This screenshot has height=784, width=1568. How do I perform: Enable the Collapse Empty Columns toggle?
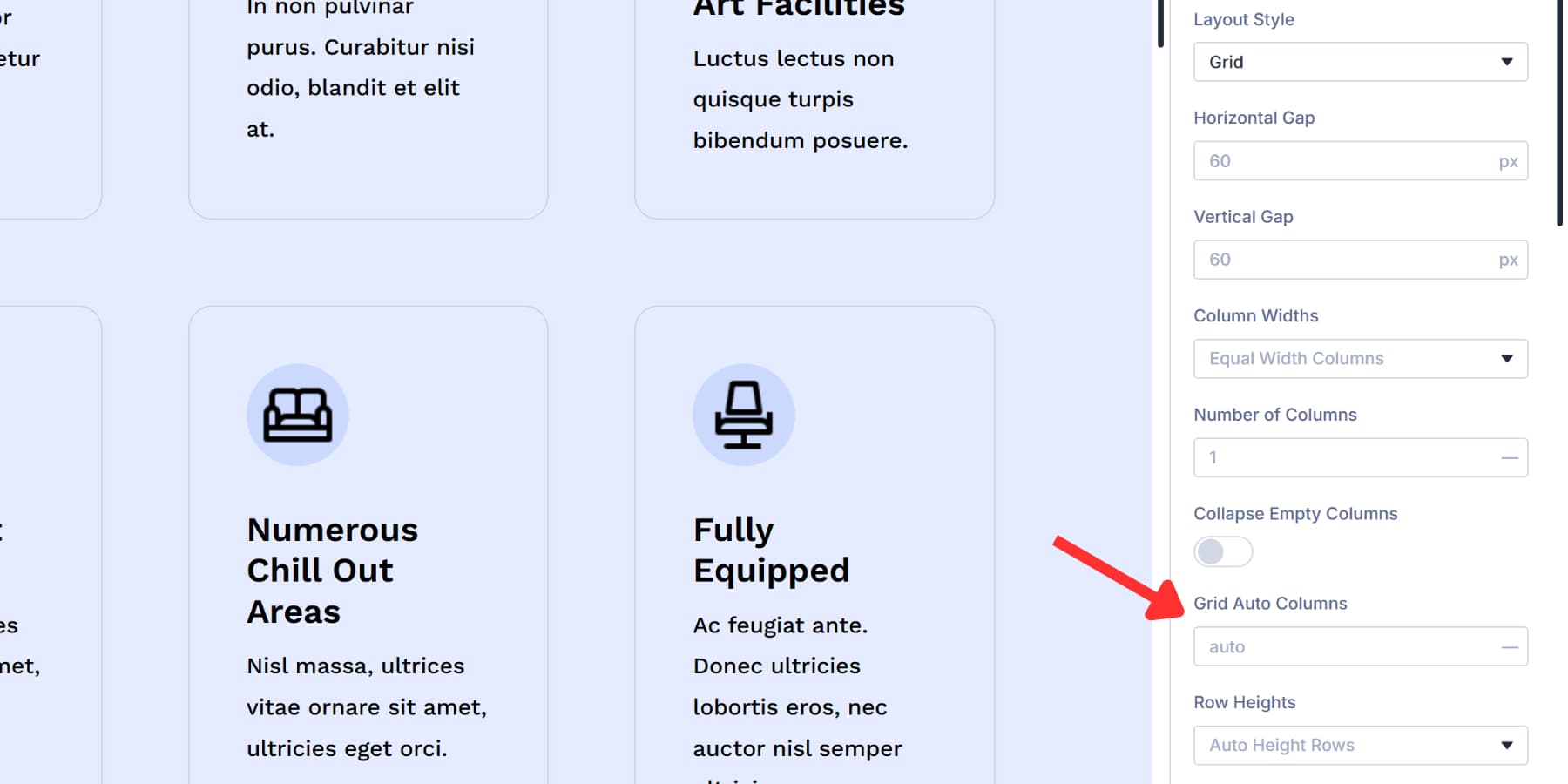pyautogui.click(x=1222, y=551)
